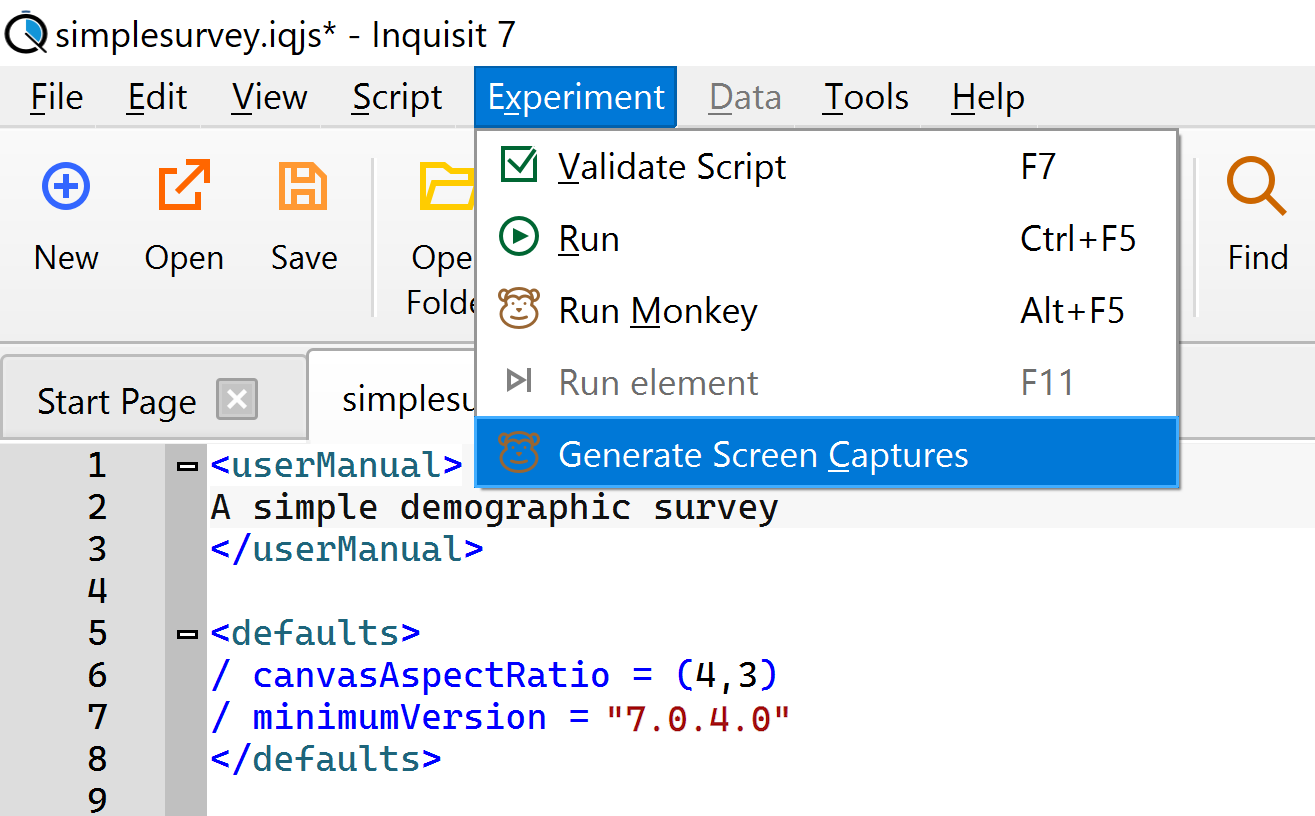
Task: Open the Script menu
Action: [397, 97]
